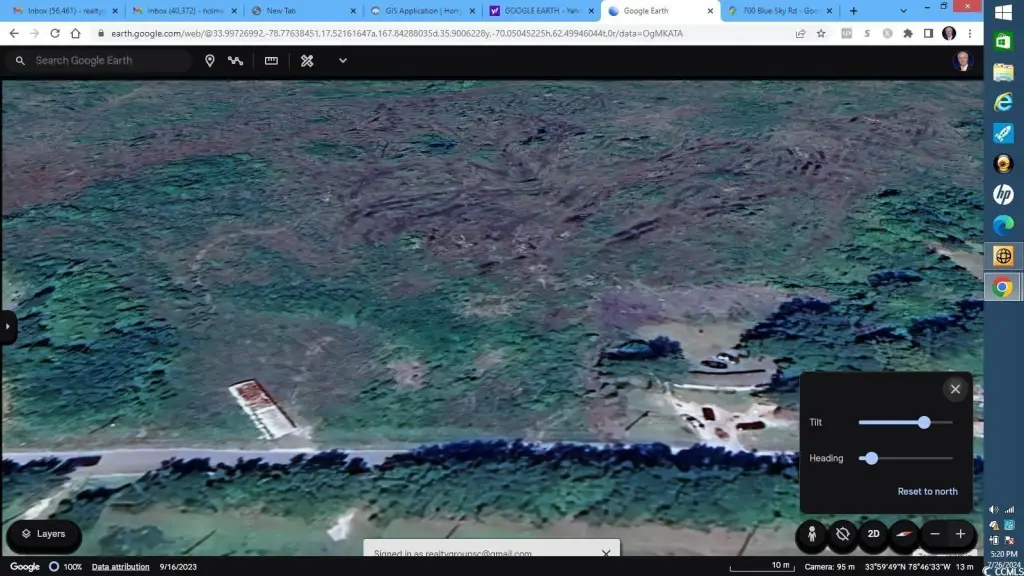Viewport: 1024px width, 576px height.
Task: Adjust the Tilt slider
Action: [923, 422]
